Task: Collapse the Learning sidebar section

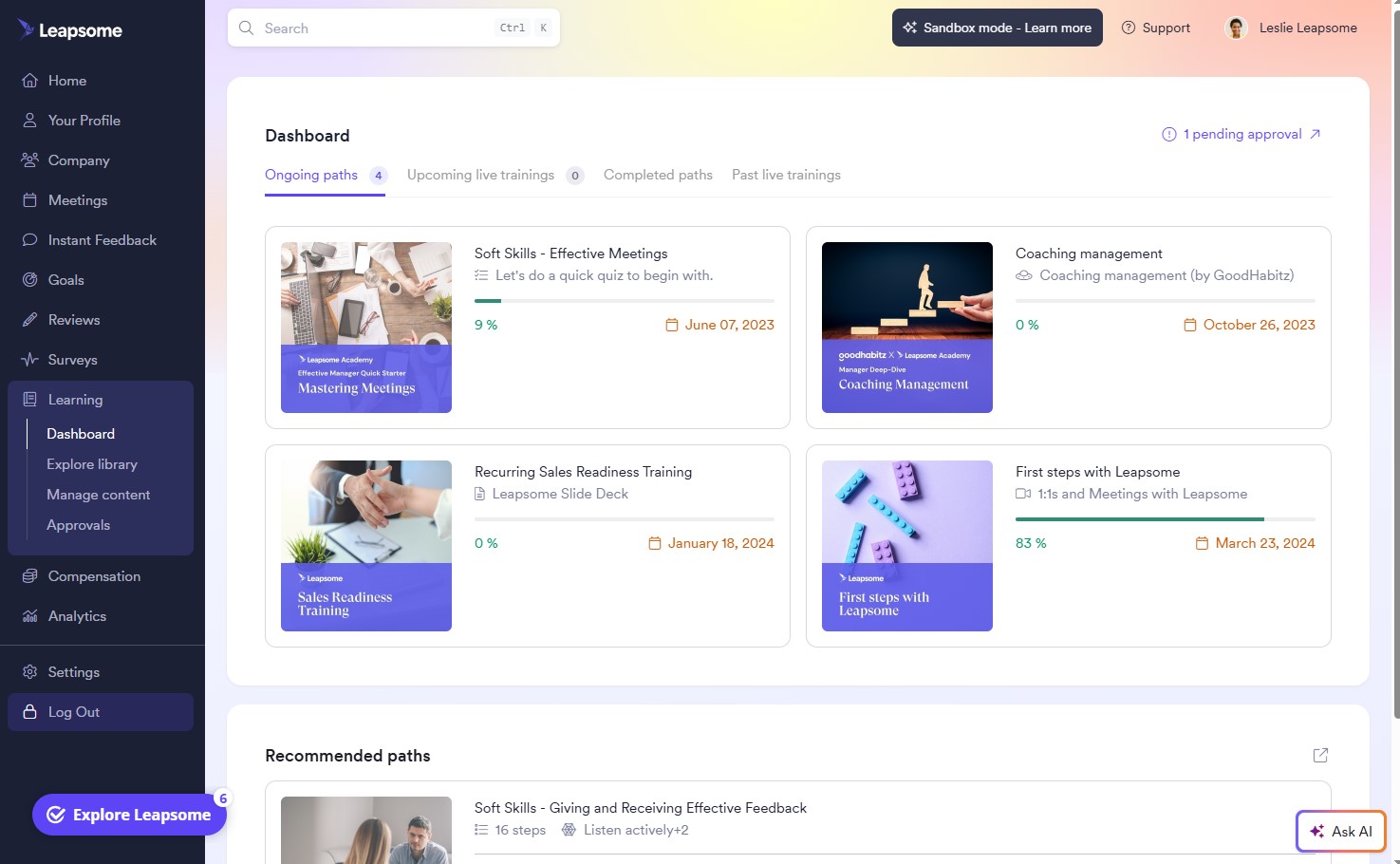Action: (101, 400)
